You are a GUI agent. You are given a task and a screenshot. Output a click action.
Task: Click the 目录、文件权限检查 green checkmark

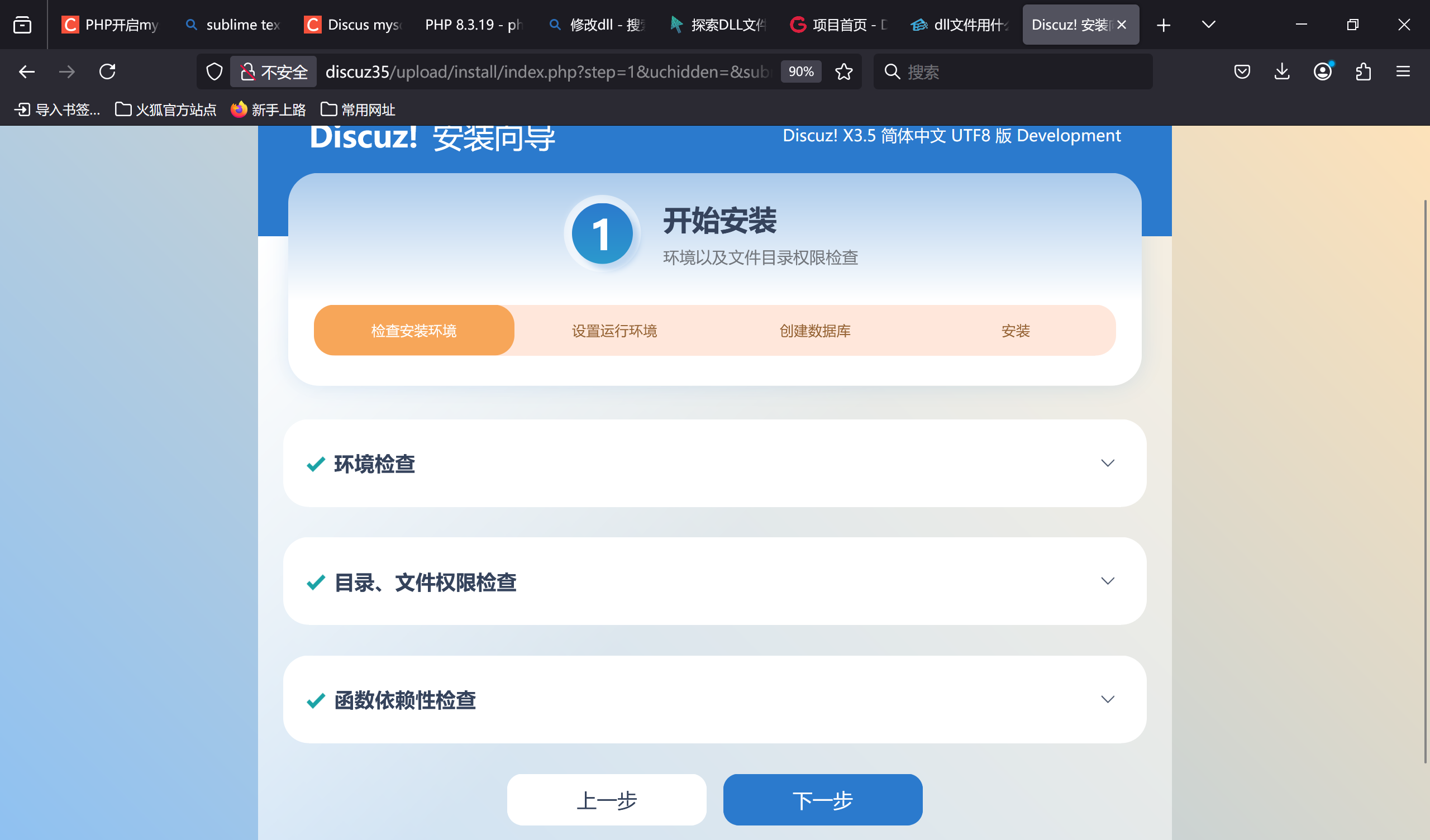tap(316, 582)
